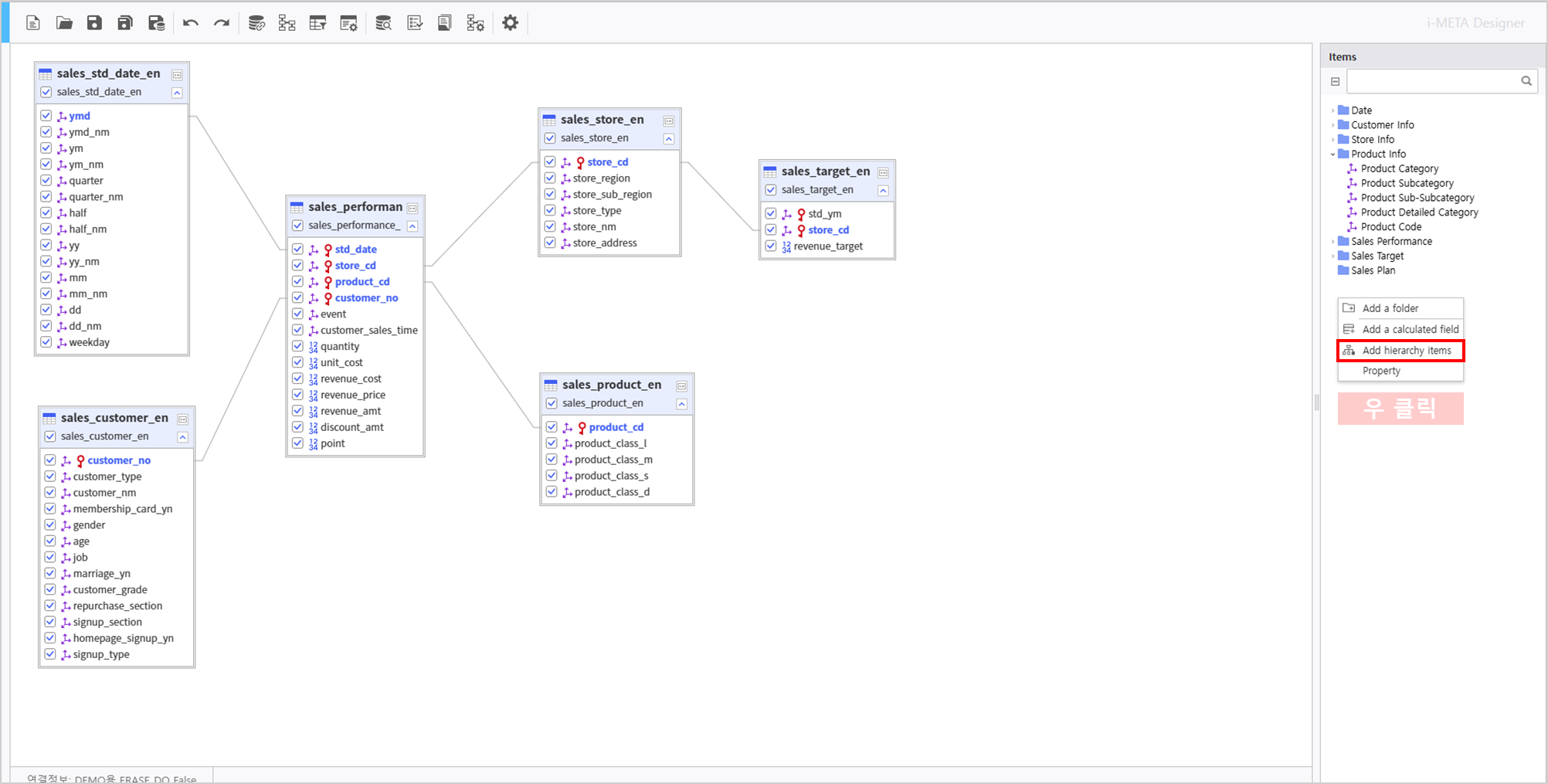Collapse the sales_customer_en field list
Image resolution: width=1548 pixels, height=784 pixels.
pos(183,437)
